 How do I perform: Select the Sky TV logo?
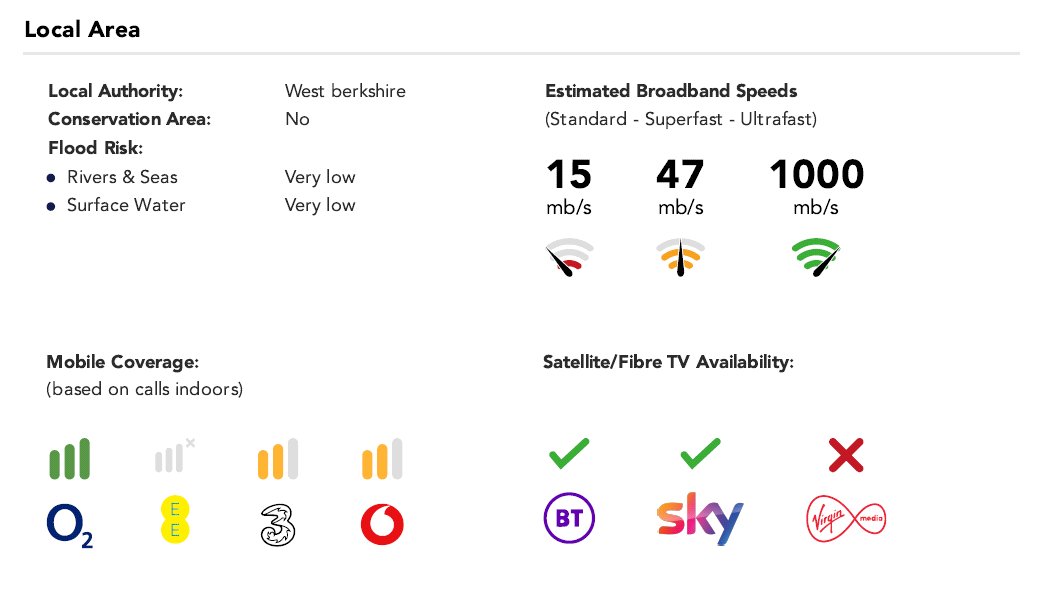point(700,518)
